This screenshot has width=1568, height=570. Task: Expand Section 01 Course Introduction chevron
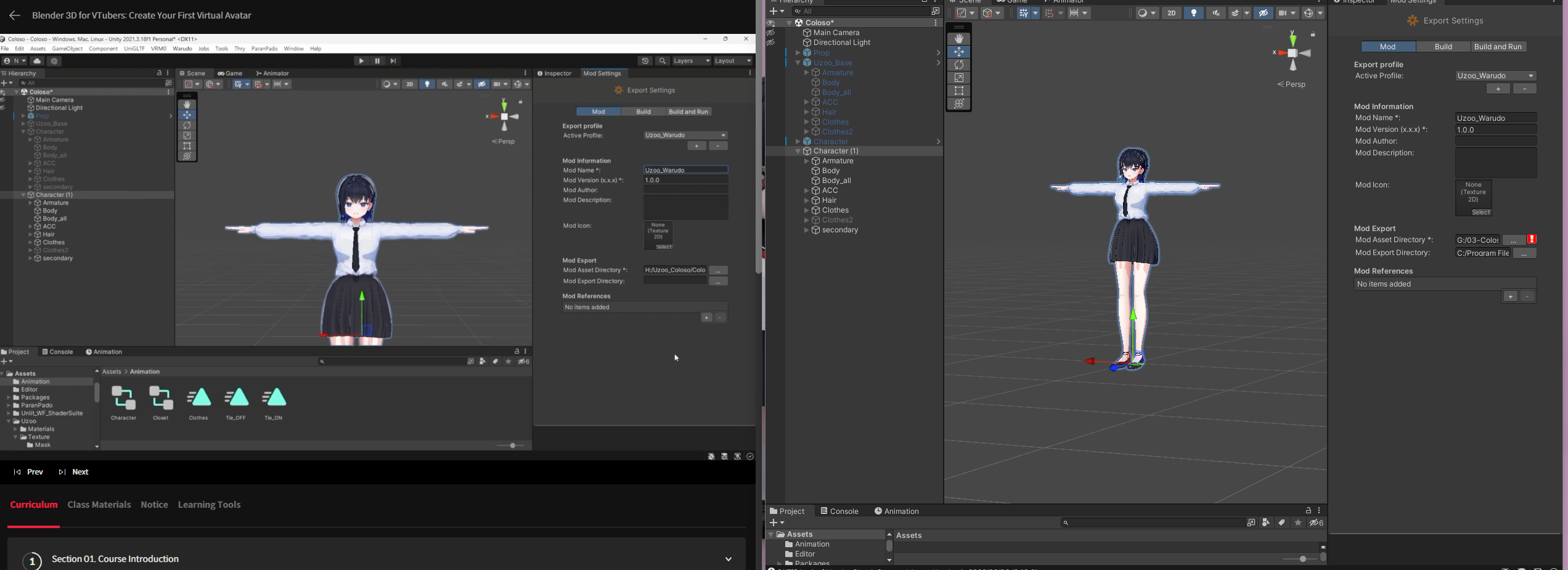(729, 559)
